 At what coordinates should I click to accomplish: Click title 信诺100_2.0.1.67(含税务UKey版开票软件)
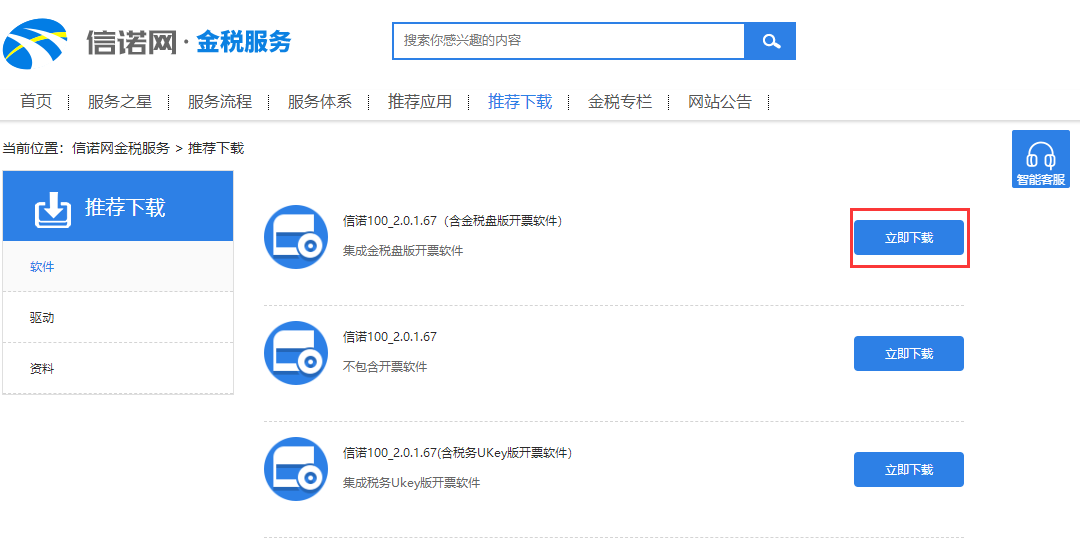point(457,453)
